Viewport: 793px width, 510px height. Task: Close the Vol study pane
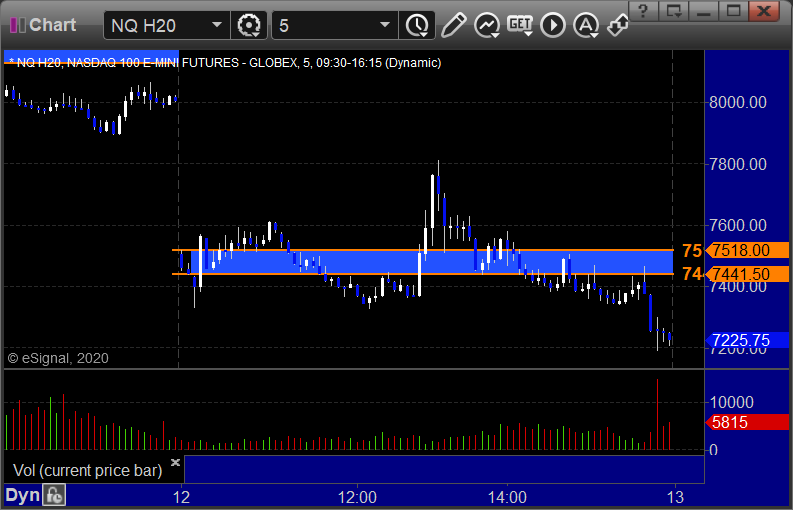tap(175, 462)
